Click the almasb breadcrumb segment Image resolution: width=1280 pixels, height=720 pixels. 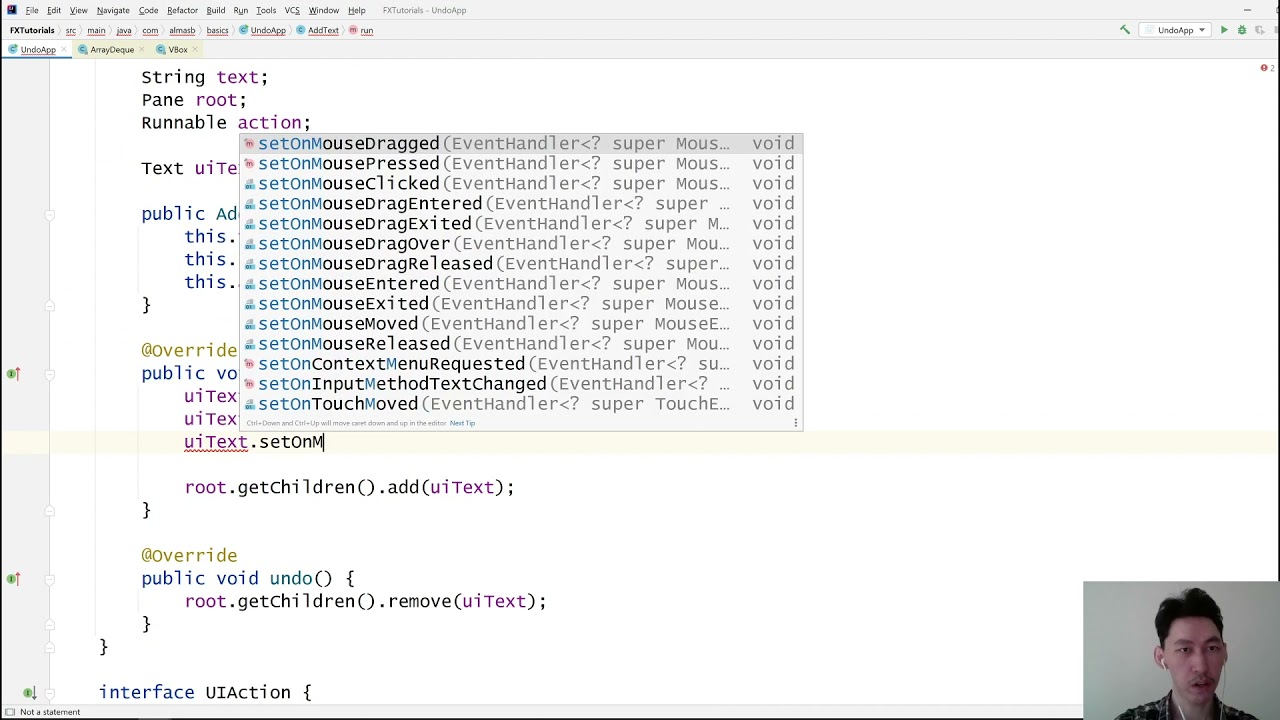183,30
